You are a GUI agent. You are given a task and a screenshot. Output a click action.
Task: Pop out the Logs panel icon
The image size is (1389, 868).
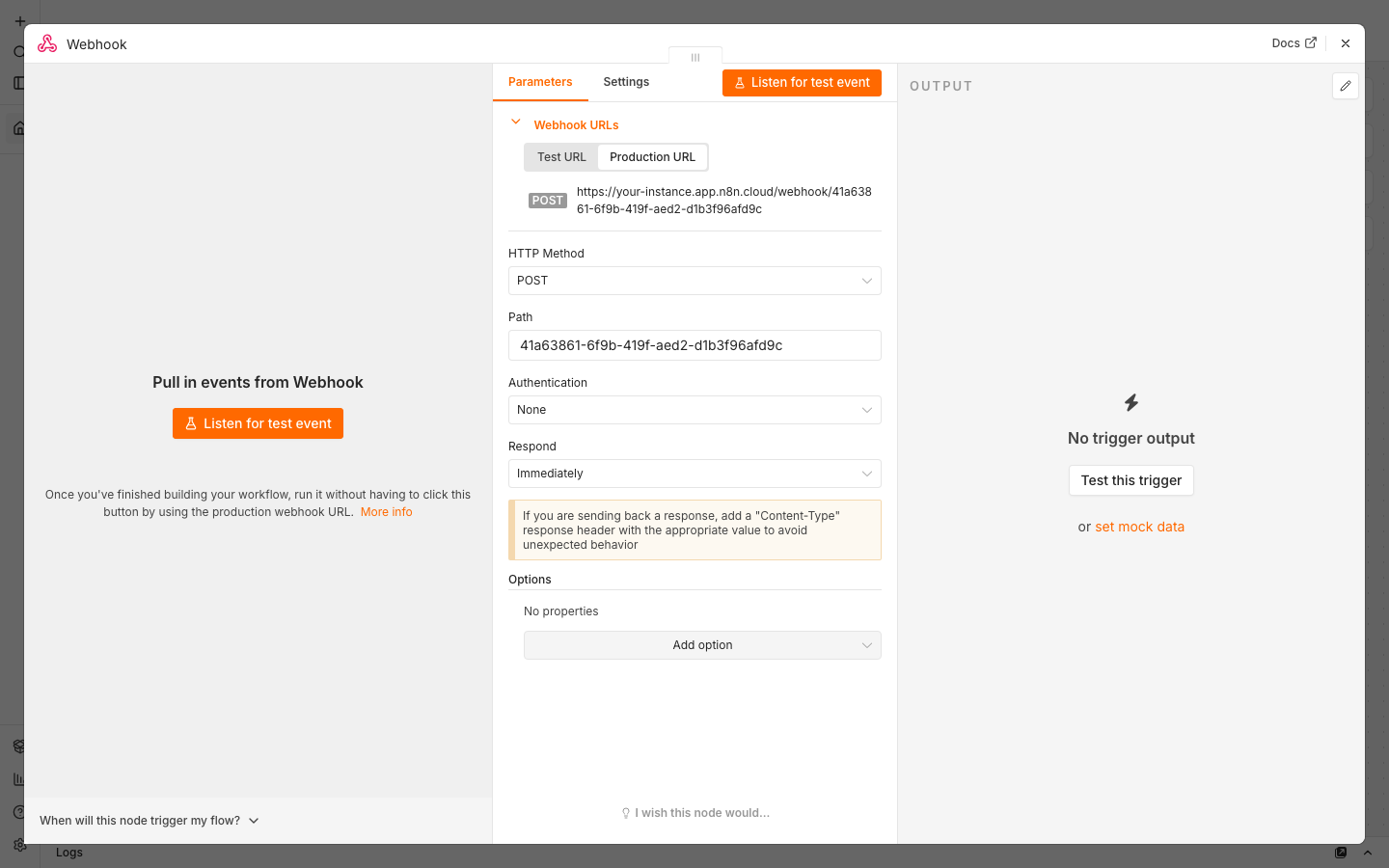click(1341, 853)
